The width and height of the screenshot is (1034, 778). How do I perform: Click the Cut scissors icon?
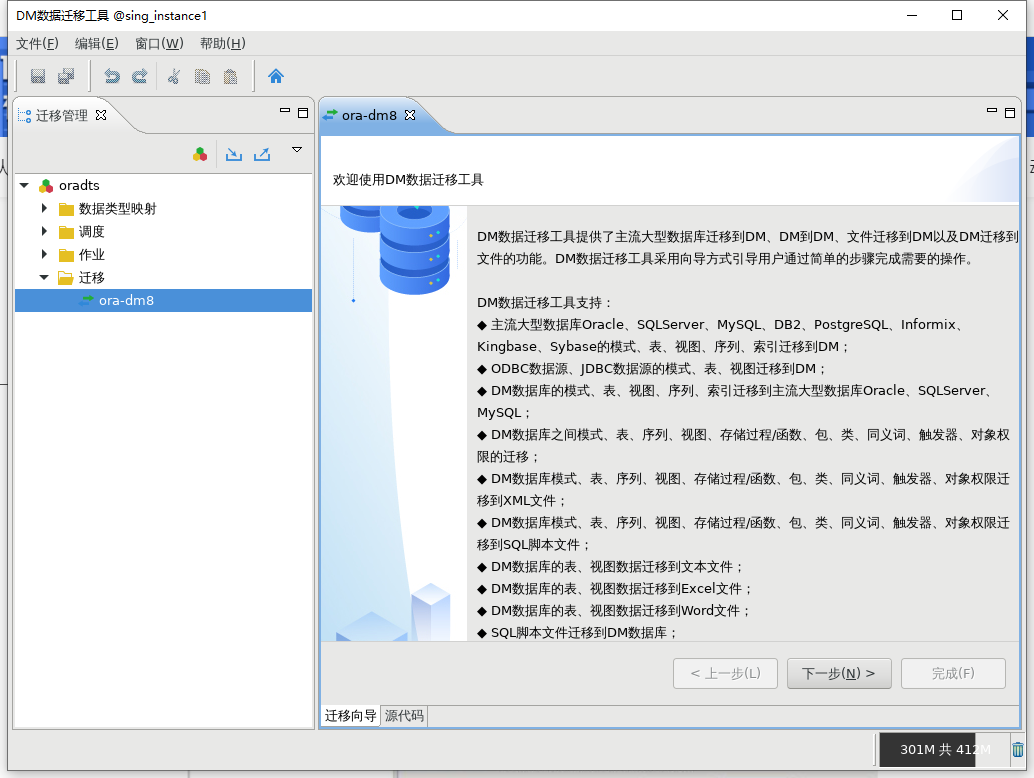tap(174, 76)
